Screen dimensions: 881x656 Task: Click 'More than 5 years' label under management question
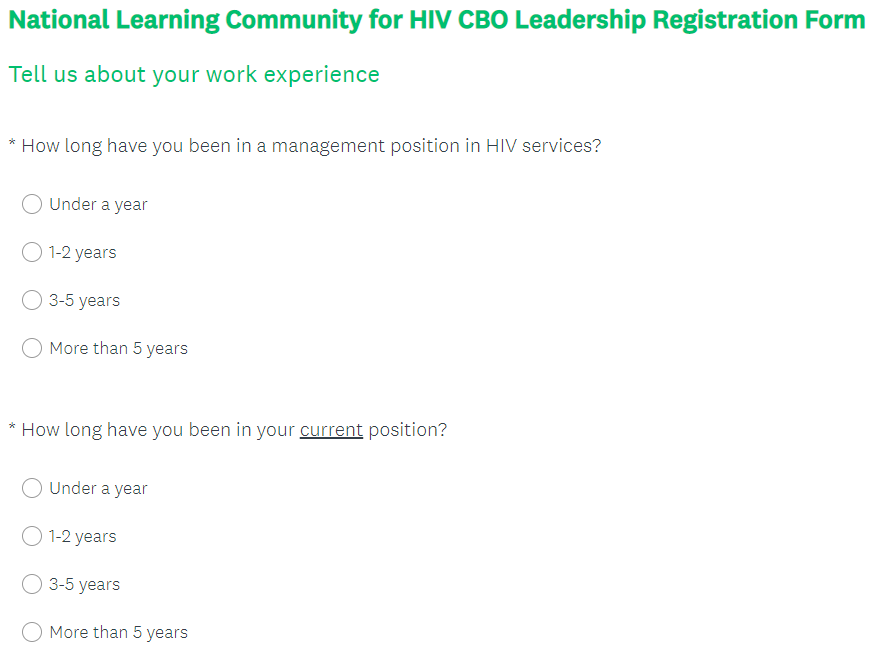[118, 348]
